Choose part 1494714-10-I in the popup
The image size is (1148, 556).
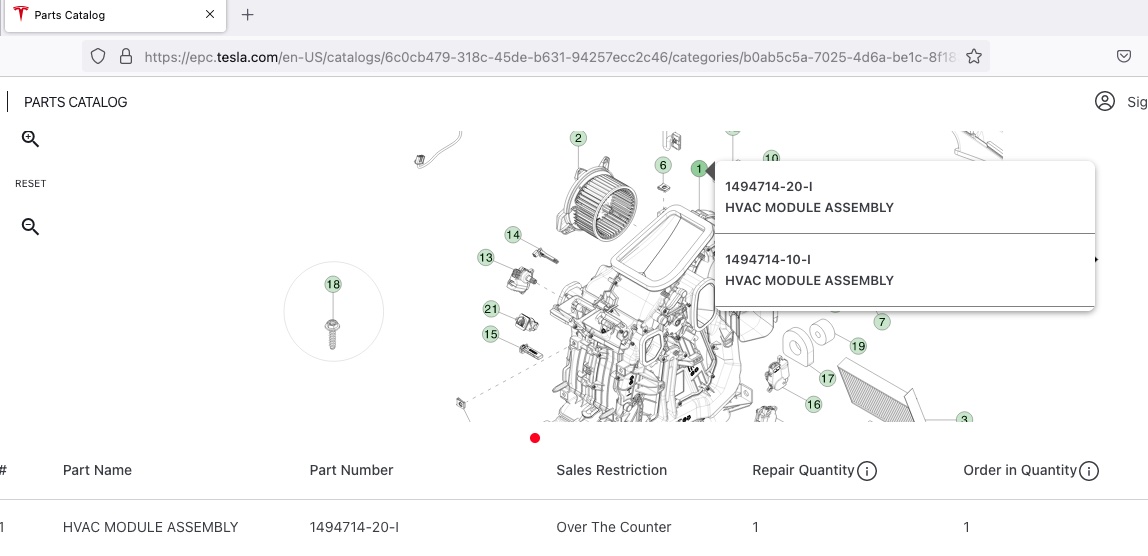pos(904,270)
